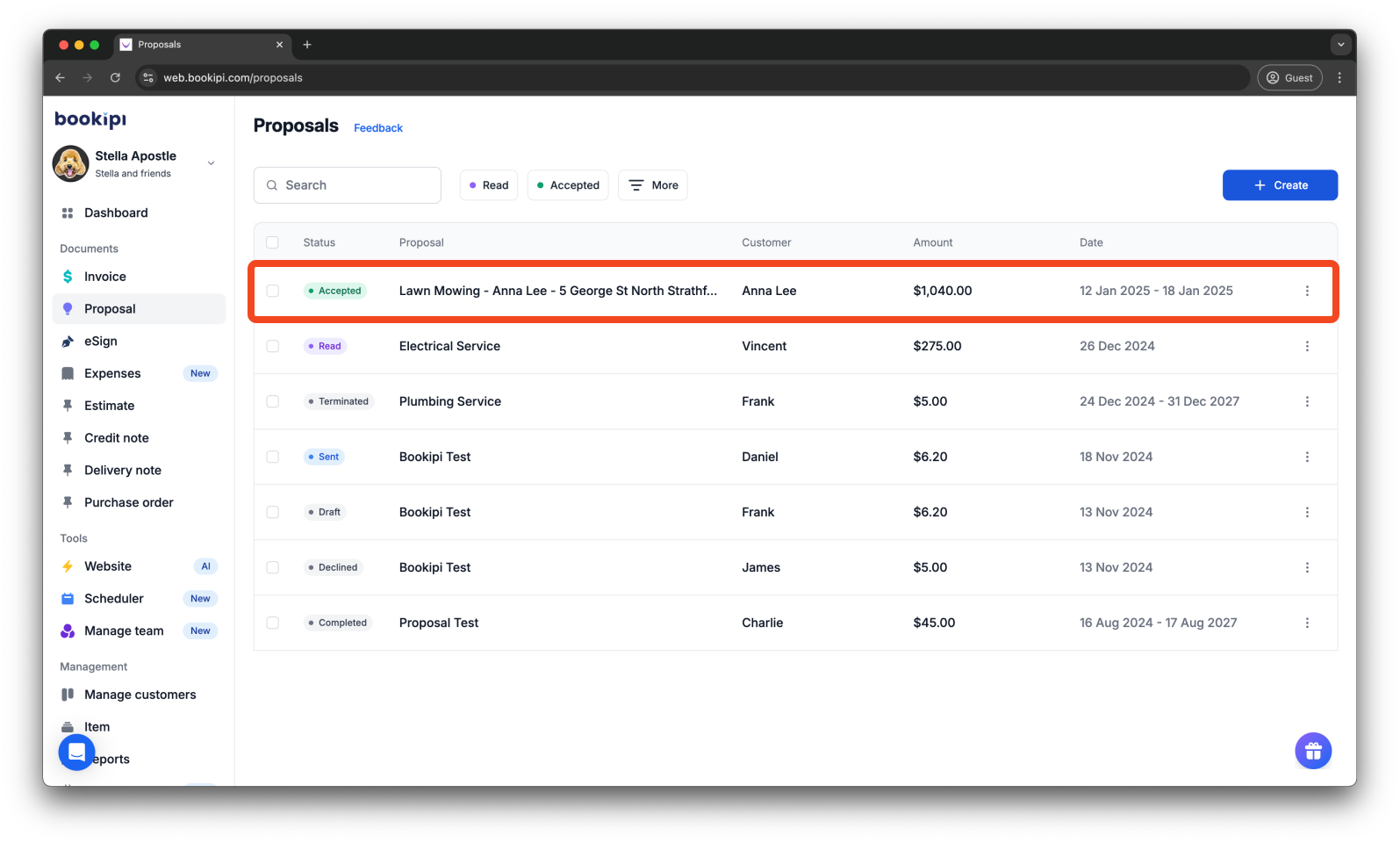Reload the page with the refresh icon
The image size is (1400, 843).
tap(115, 78)
